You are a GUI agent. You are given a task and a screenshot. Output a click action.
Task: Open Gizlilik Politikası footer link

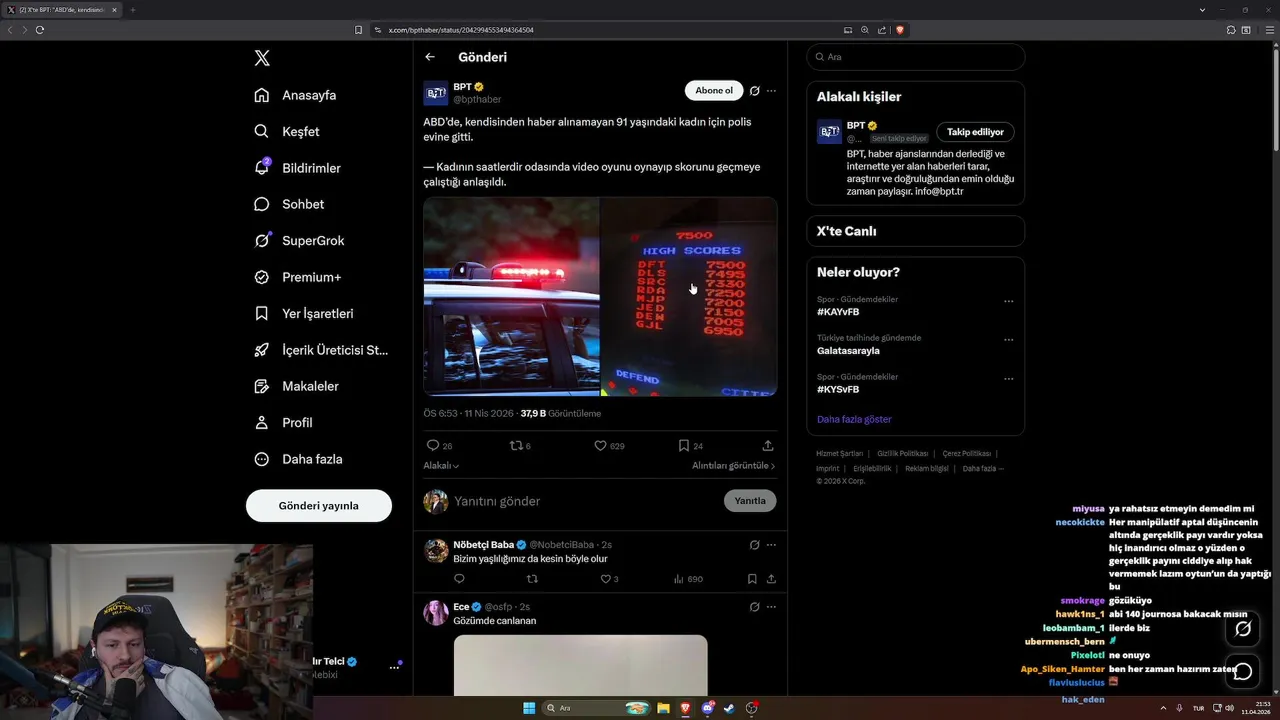tap(902, 454)
